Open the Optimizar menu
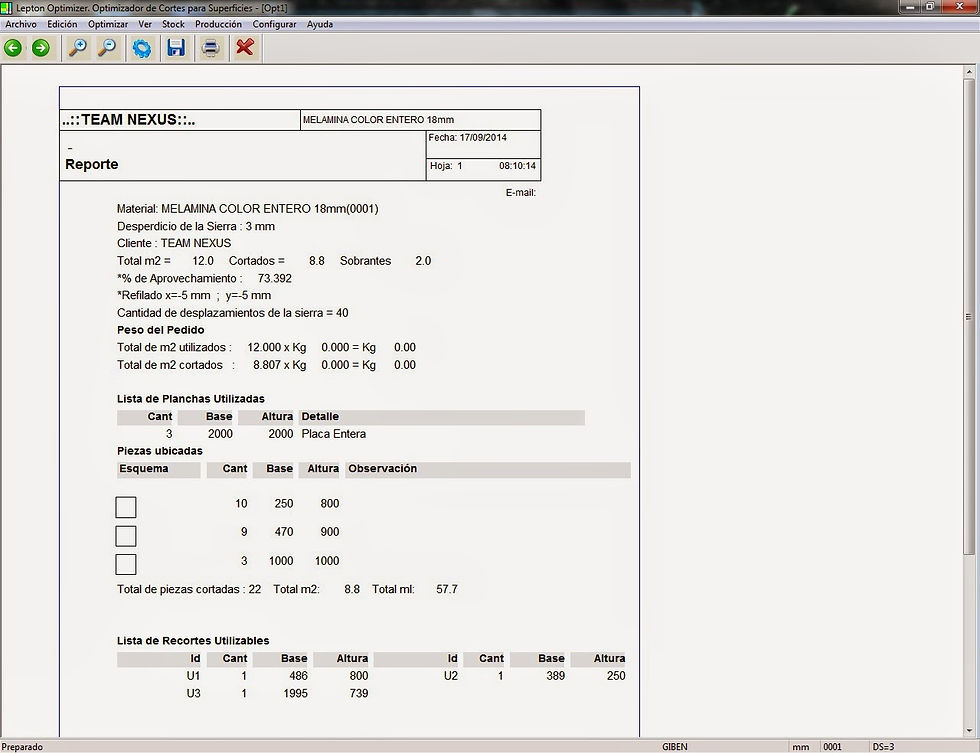 click(108, 24)
